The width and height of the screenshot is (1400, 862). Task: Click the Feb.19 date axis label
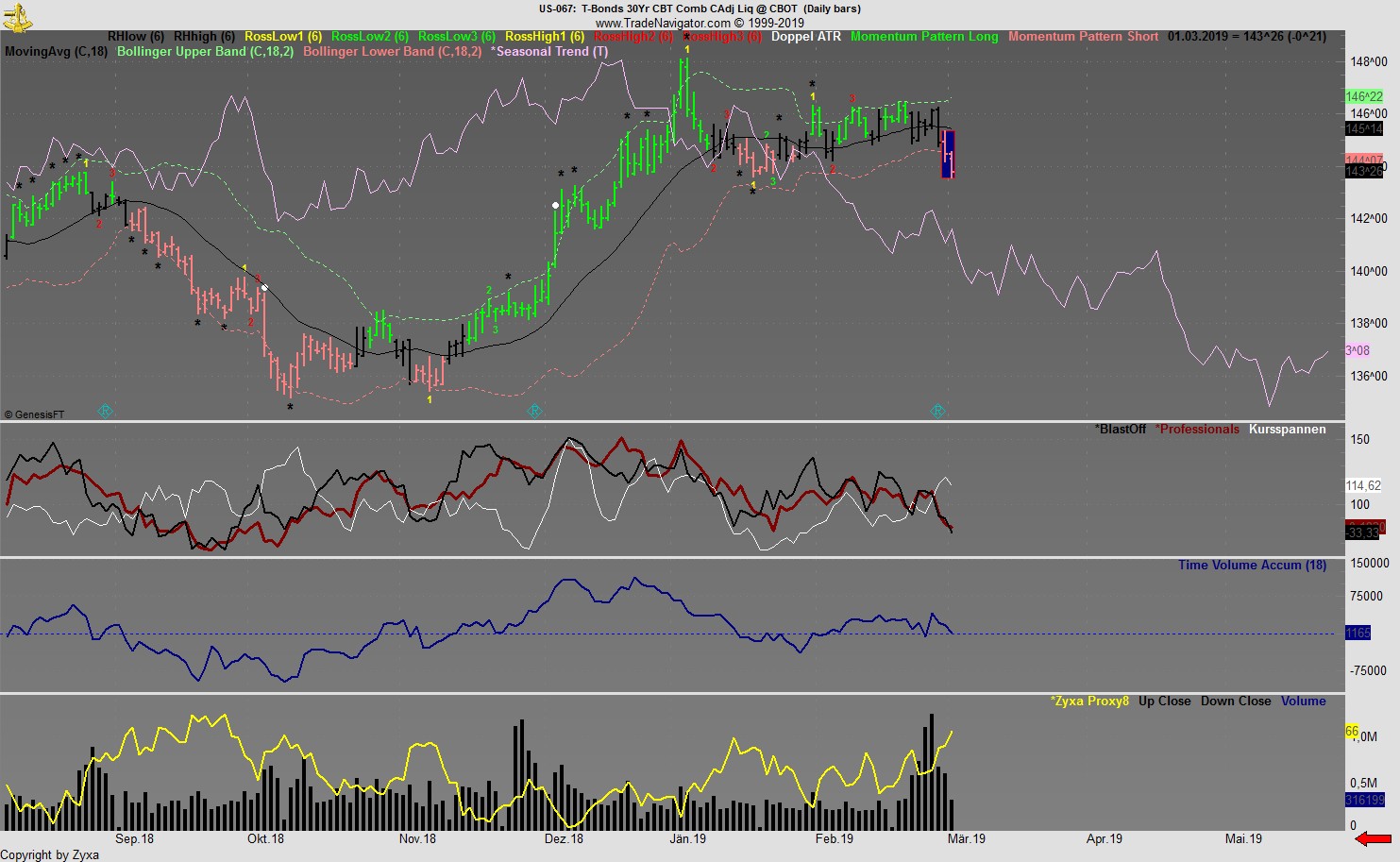834,839
